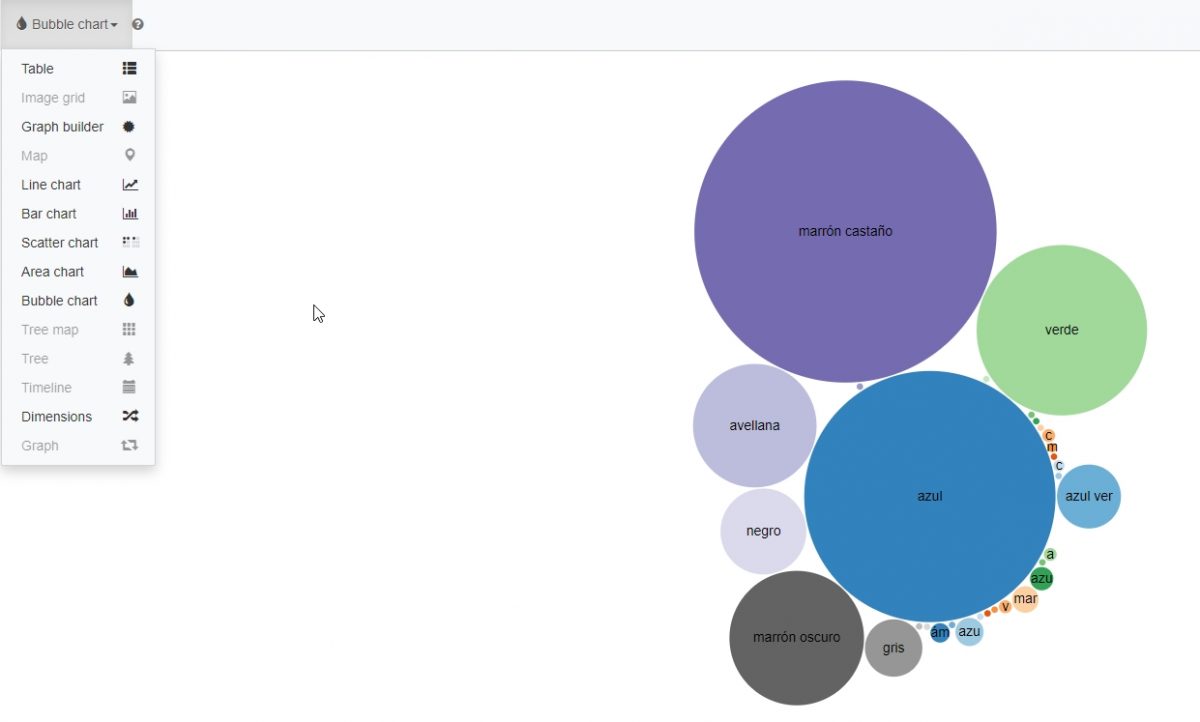
Task: Click the Area chart icon
Action: (x=129, y=271)
